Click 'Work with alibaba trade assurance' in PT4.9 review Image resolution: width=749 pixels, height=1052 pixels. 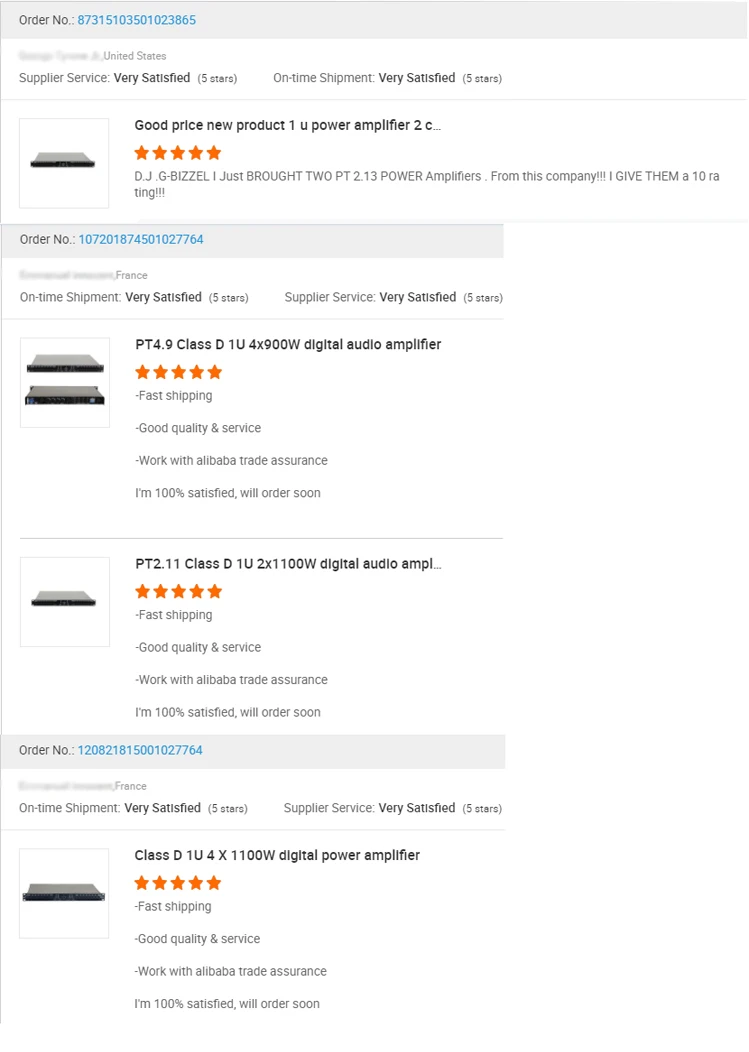pos(231,461)
